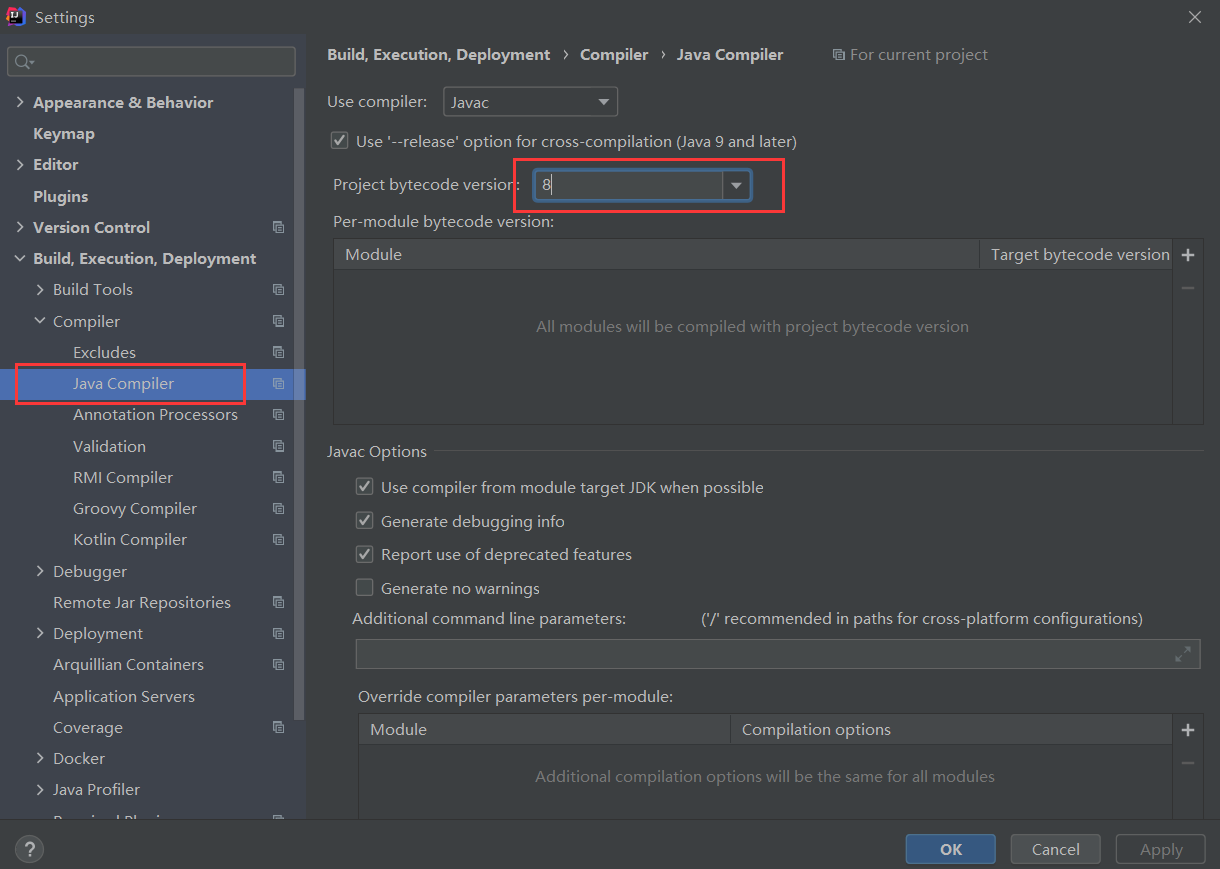Click the For current project icon label
The height and width of the screenshot is (869, 1220).
[x=910, y=55]
